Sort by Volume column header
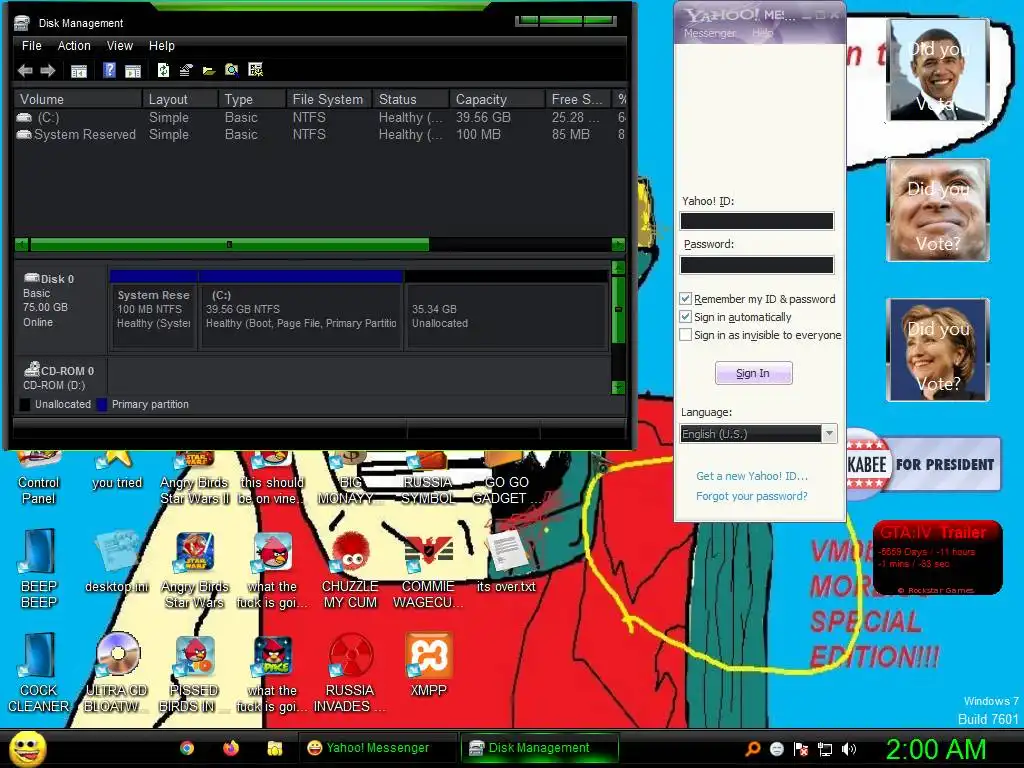1024x768 pixels. pyautogui.click(x=77, y=99)
